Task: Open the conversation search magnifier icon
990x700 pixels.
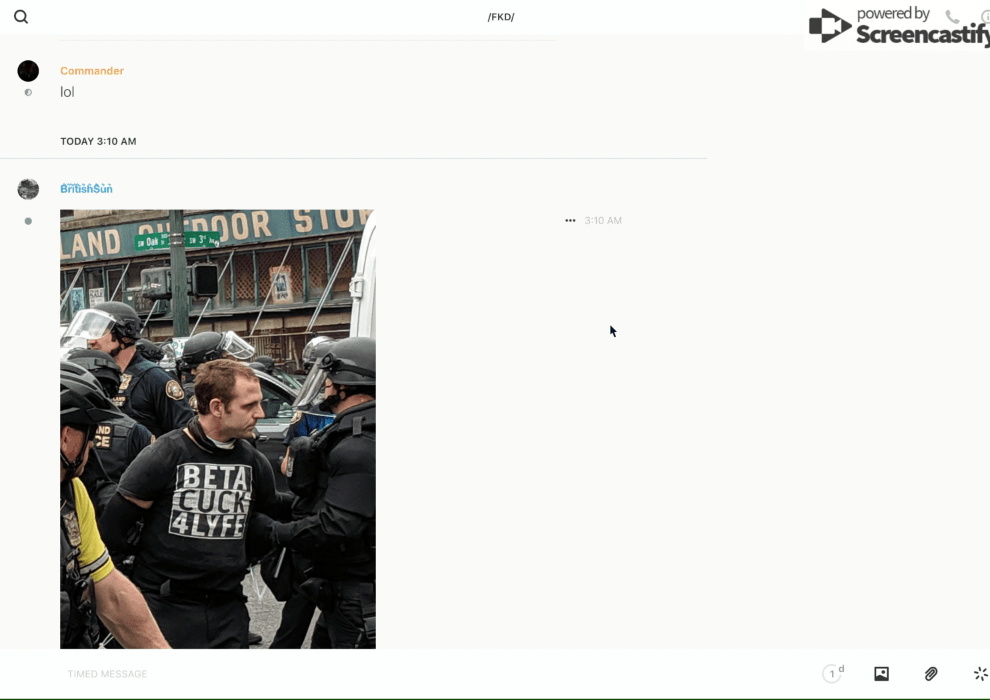Action: pos(21,17)
